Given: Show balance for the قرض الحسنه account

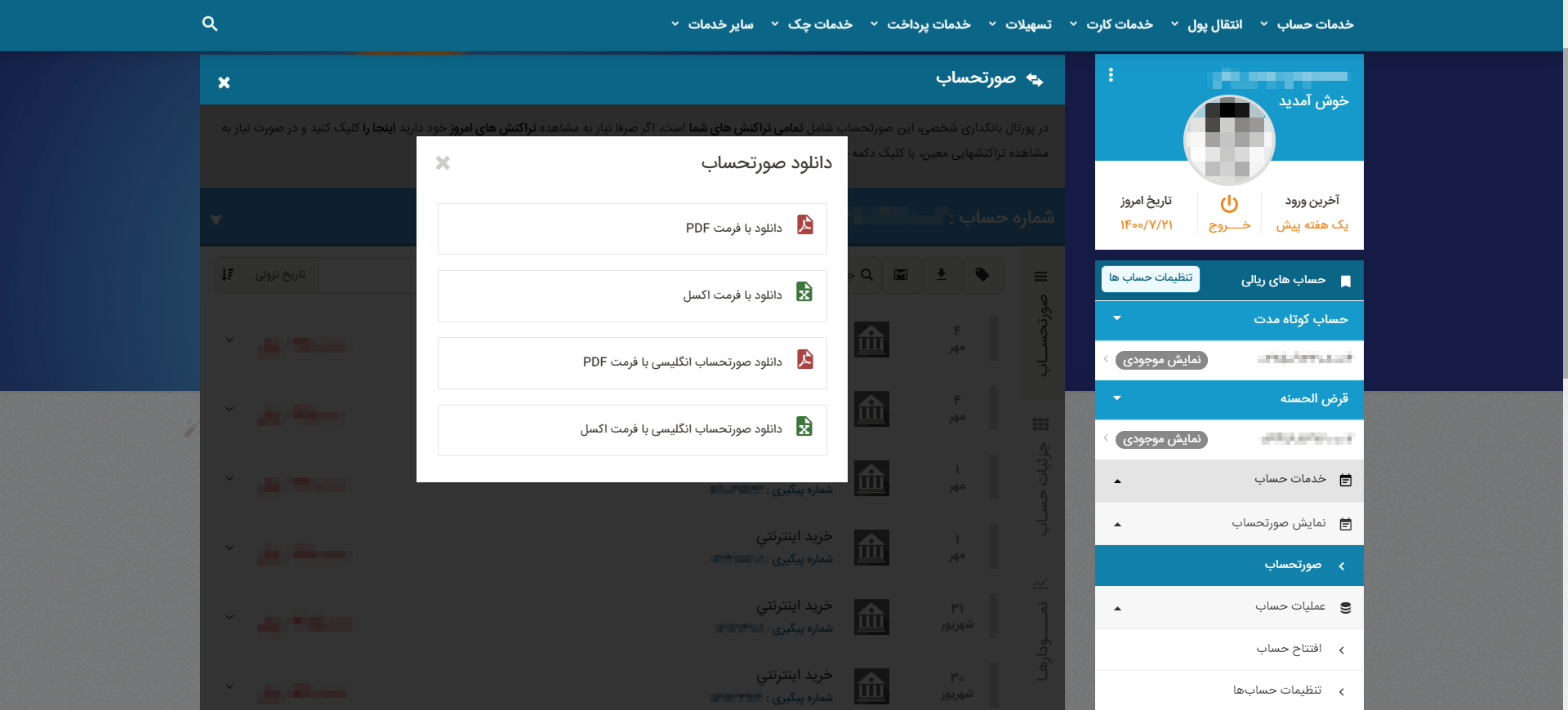Looking at the screenshot, I should click(1161, 439).
